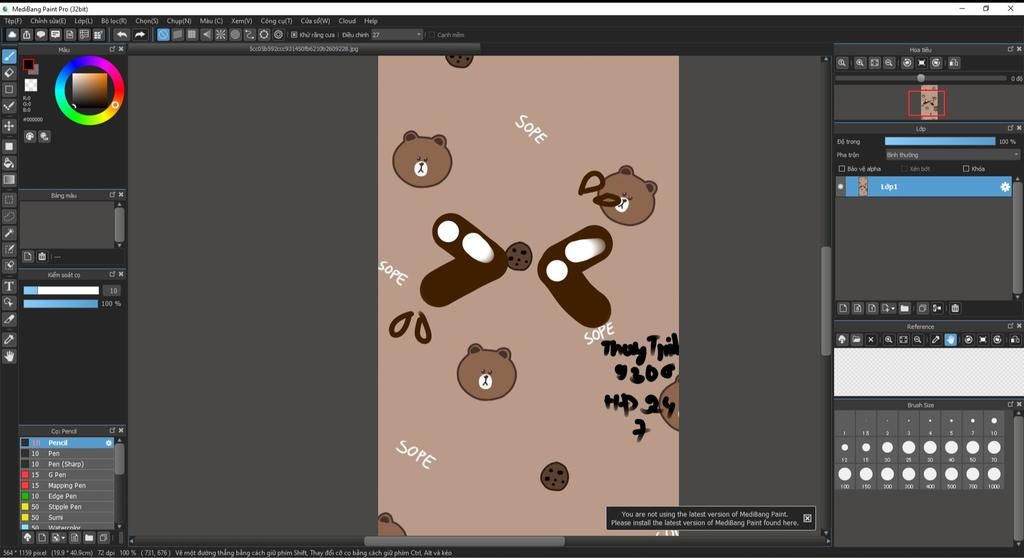Open the Bộ lọc(R) filter menu
The image size is (1024, 558).
114,21
